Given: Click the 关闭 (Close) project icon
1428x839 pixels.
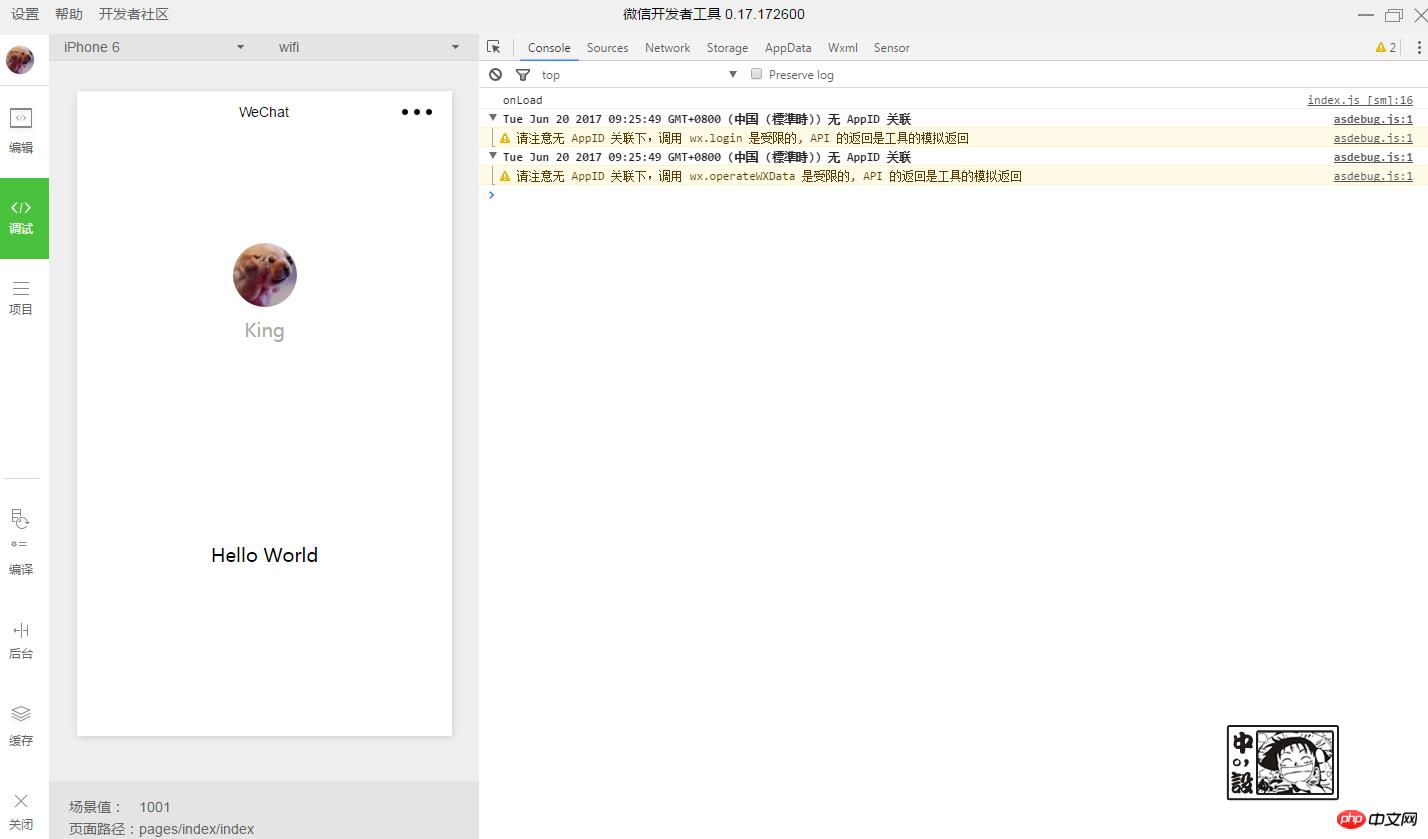Looking at the screenshot, I should point(21,810).
